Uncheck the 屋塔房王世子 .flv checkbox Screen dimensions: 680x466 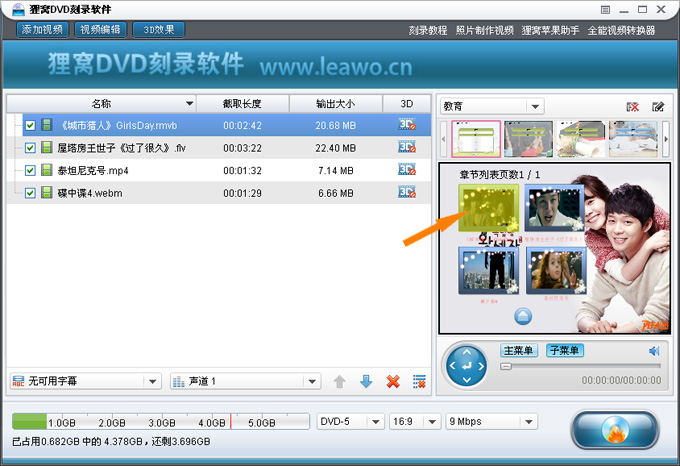(30, 148)
